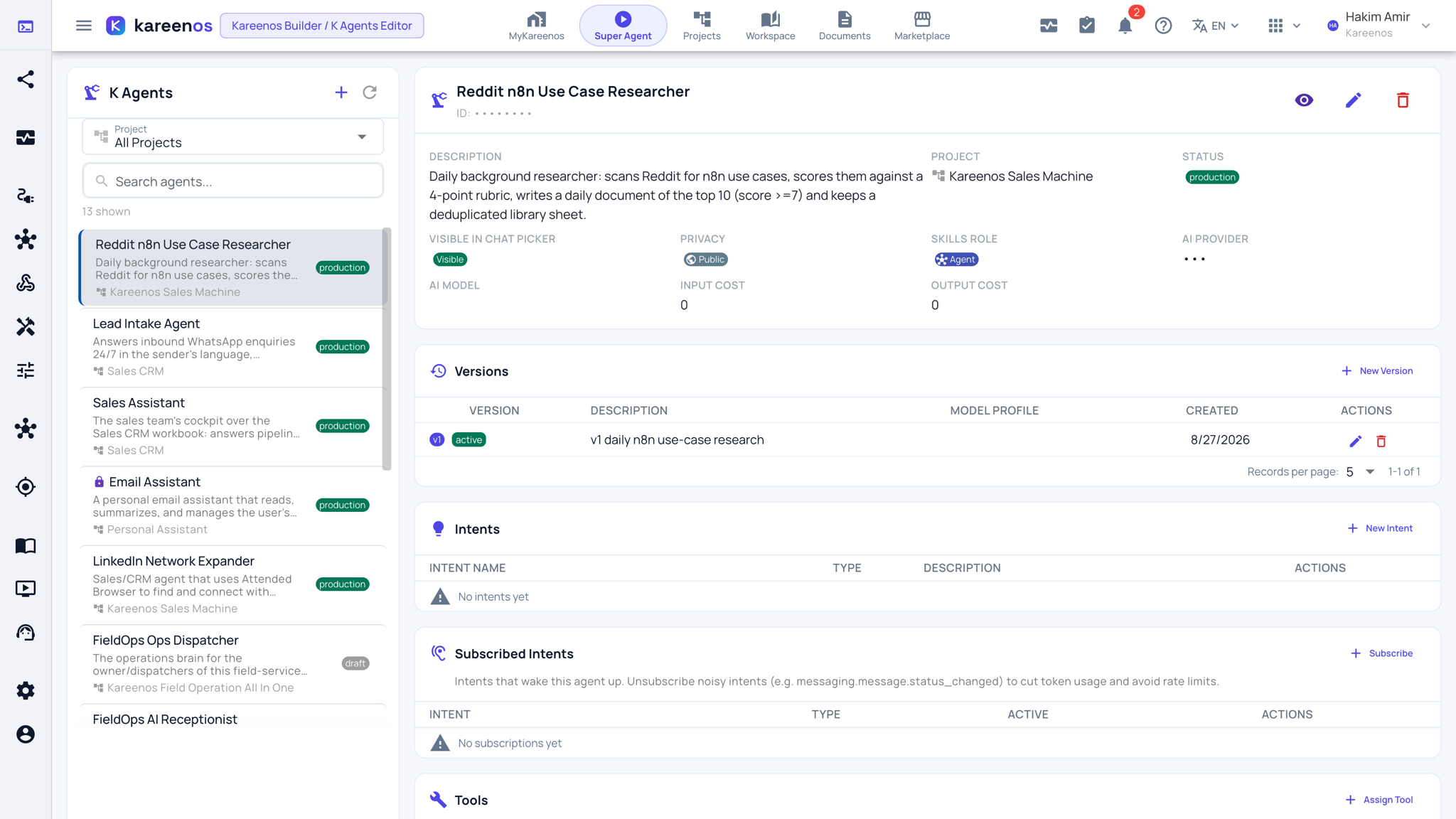Click the Kareenos Builder / K Agents Editor breadcrumb
This screenshot has width=1456, height=819.
(322, 26)
